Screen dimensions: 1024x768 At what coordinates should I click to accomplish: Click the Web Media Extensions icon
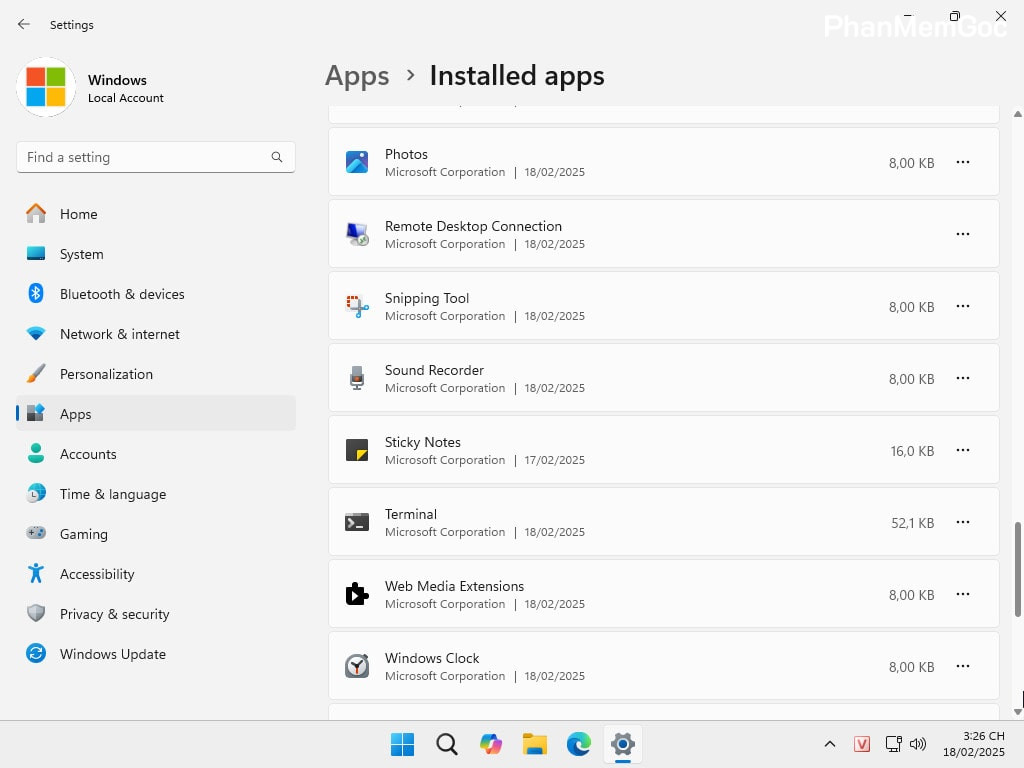[357, 594]
